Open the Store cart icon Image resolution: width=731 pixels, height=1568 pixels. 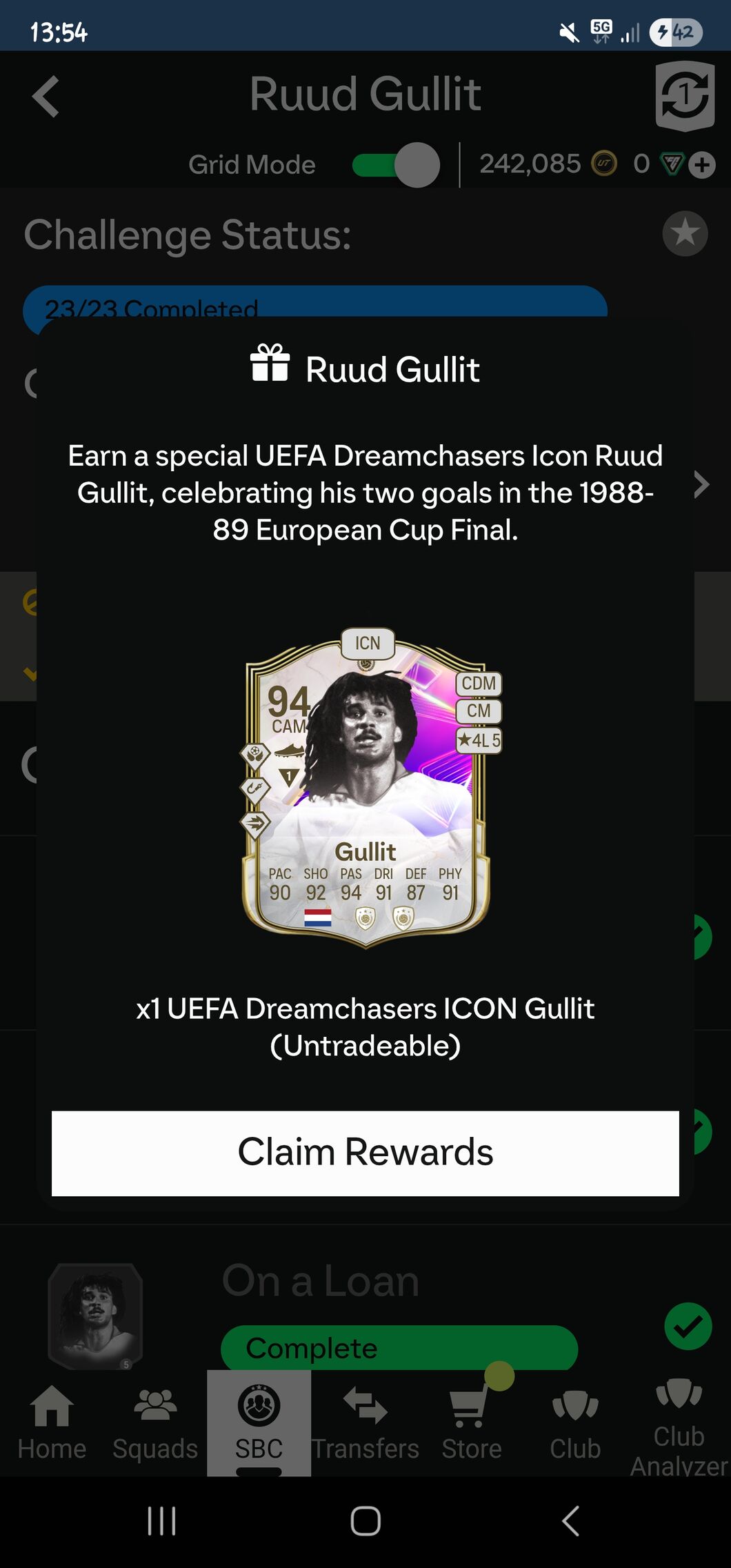click(468, 1407)
